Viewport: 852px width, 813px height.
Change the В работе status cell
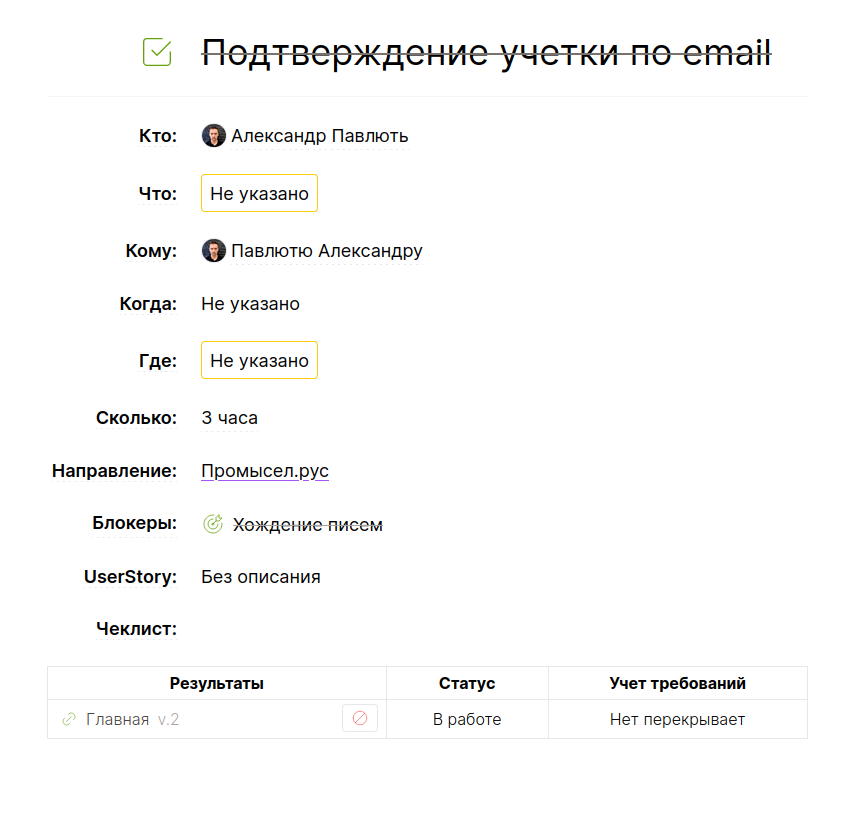467,719
